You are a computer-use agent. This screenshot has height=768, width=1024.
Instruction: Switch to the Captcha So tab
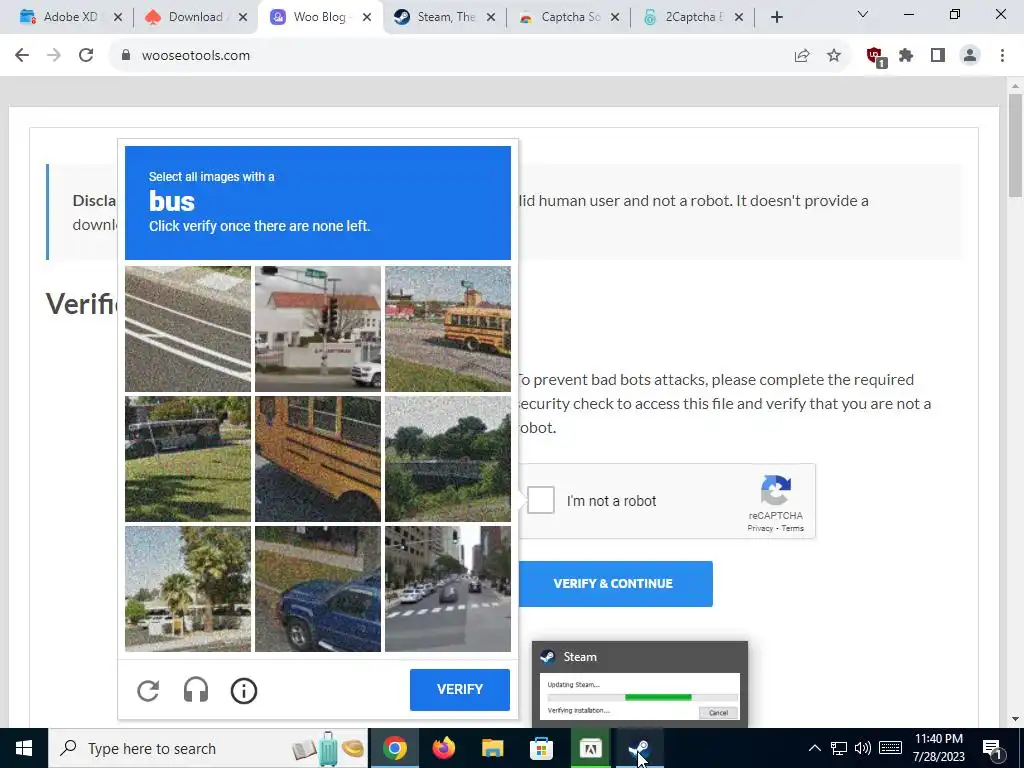(x=570, y=17)
